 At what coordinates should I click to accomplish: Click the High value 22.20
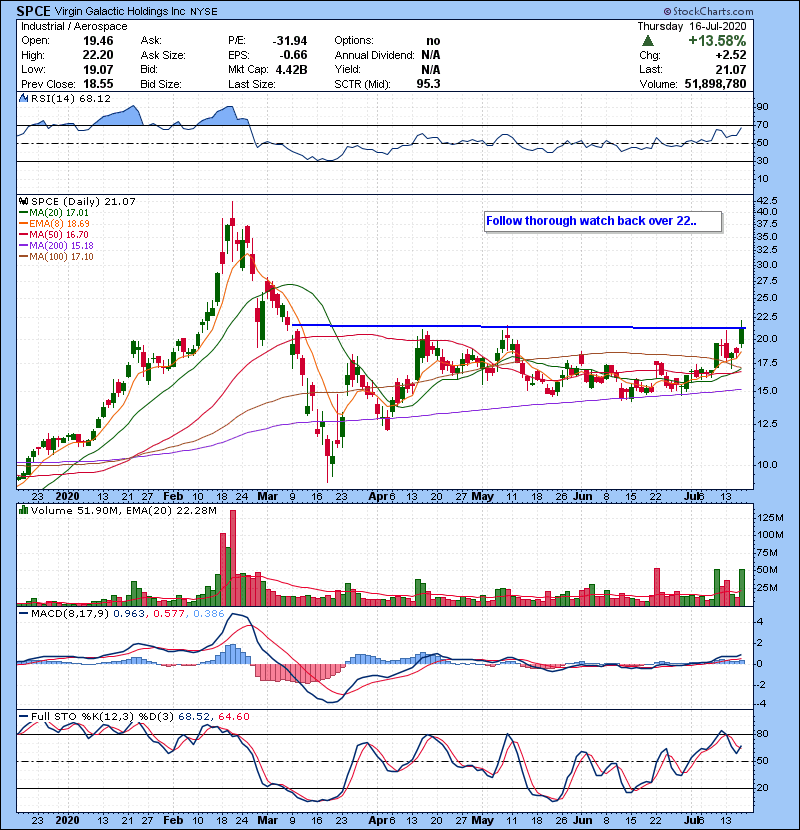tap(98, 55)
